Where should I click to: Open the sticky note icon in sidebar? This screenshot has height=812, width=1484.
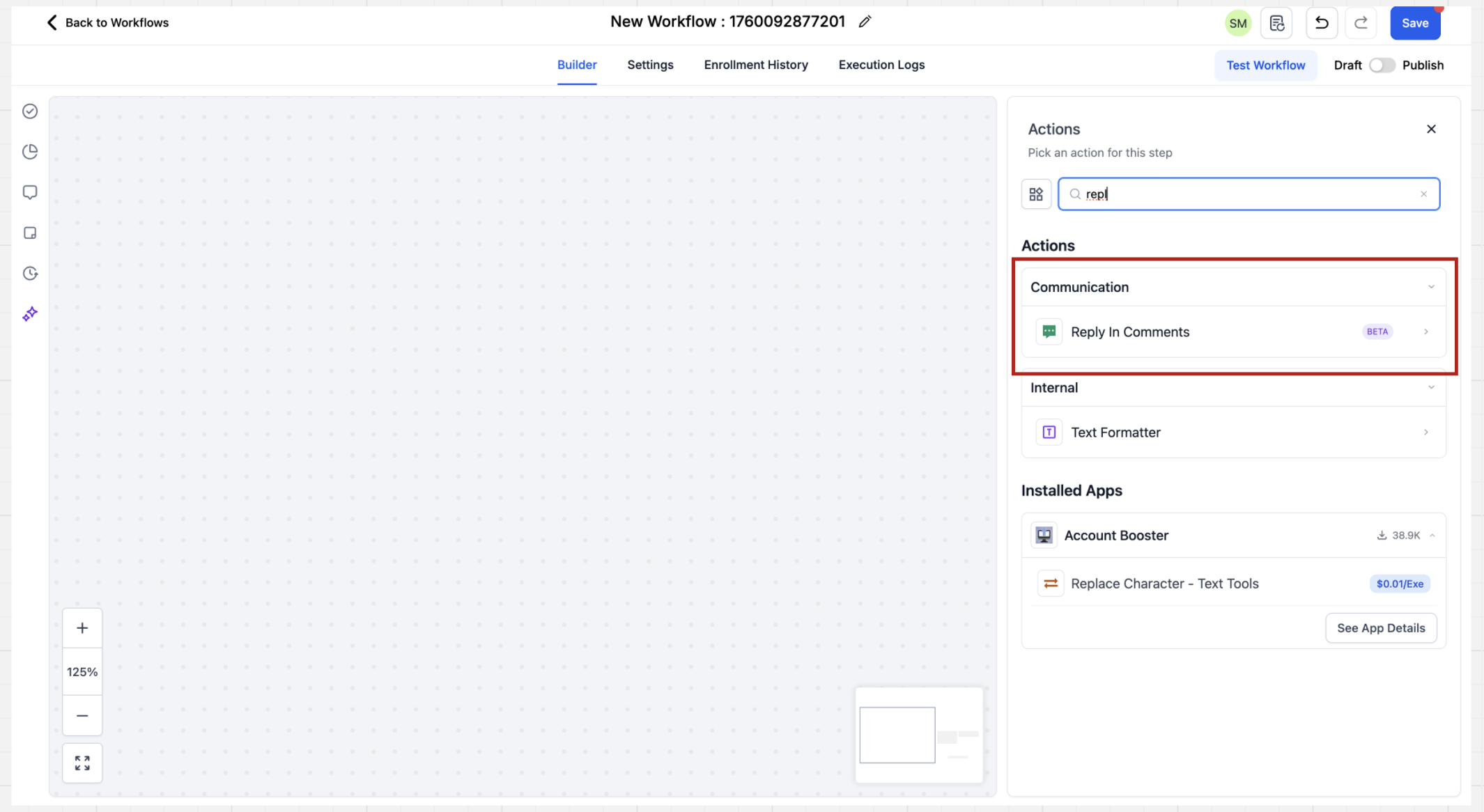[x=30, y=233]
